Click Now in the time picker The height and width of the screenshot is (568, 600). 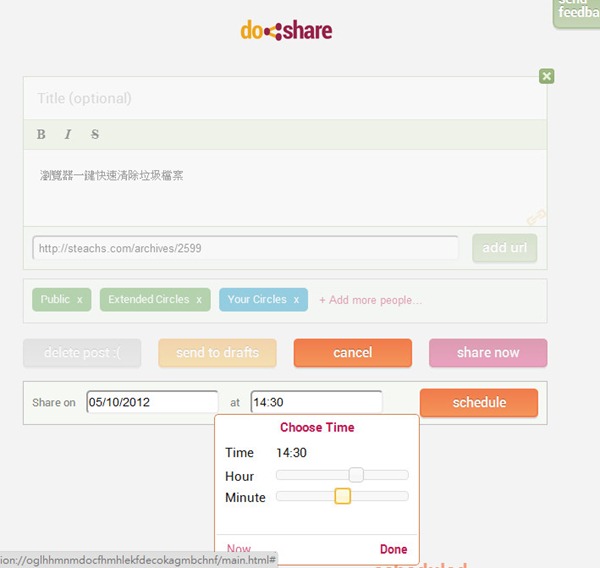pos(239,549)
